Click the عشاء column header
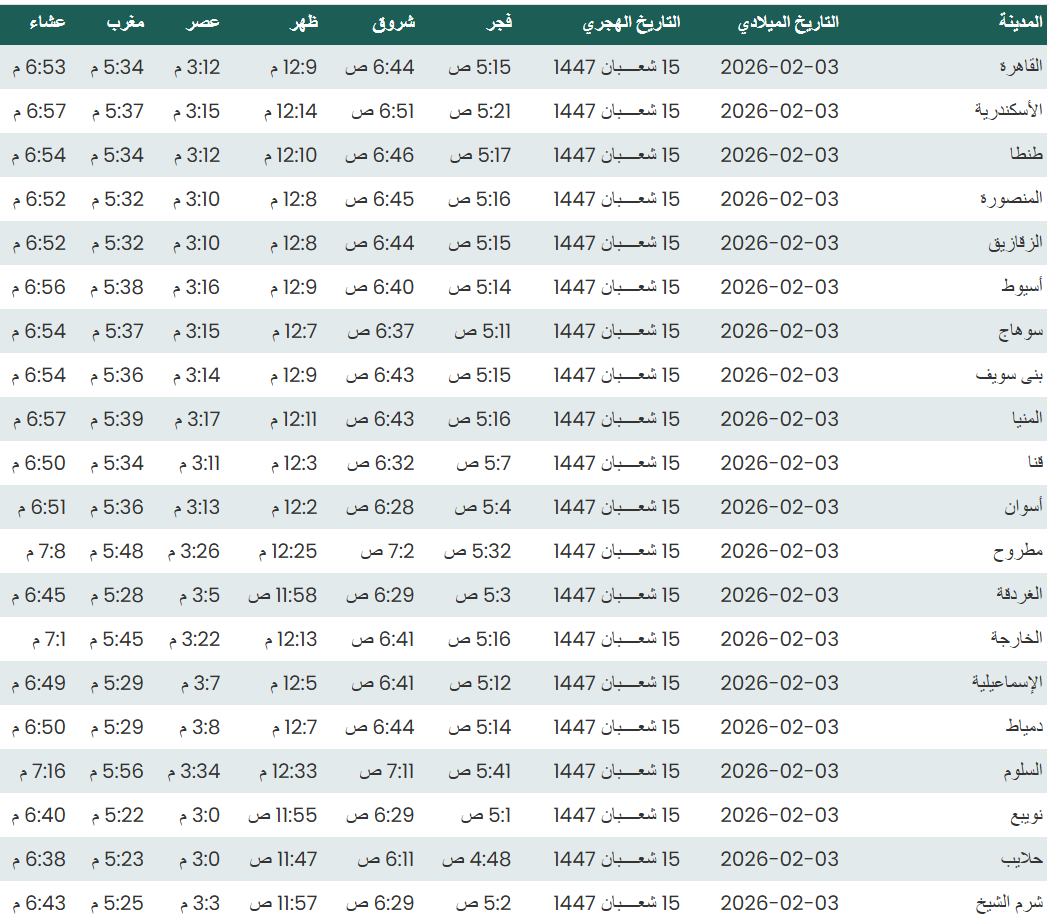Viewport: 1049px width, 924px height. pos(47,22)
